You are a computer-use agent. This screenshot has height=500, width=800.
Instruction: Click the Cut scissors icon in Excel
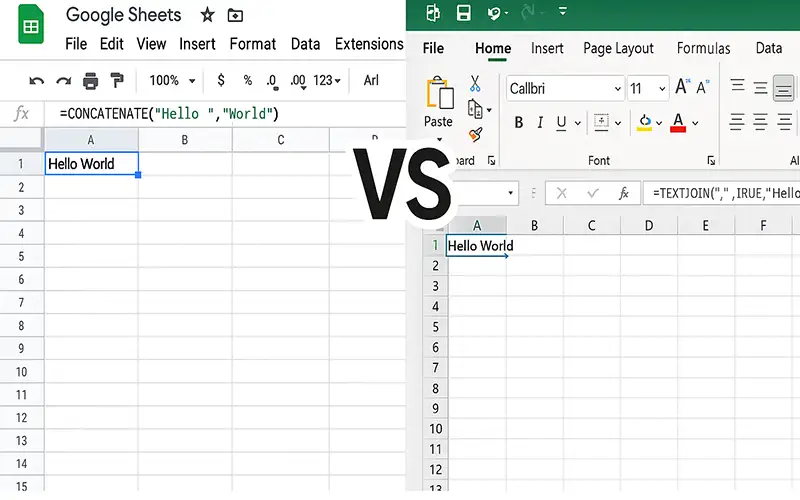click(x=475, y=84)
